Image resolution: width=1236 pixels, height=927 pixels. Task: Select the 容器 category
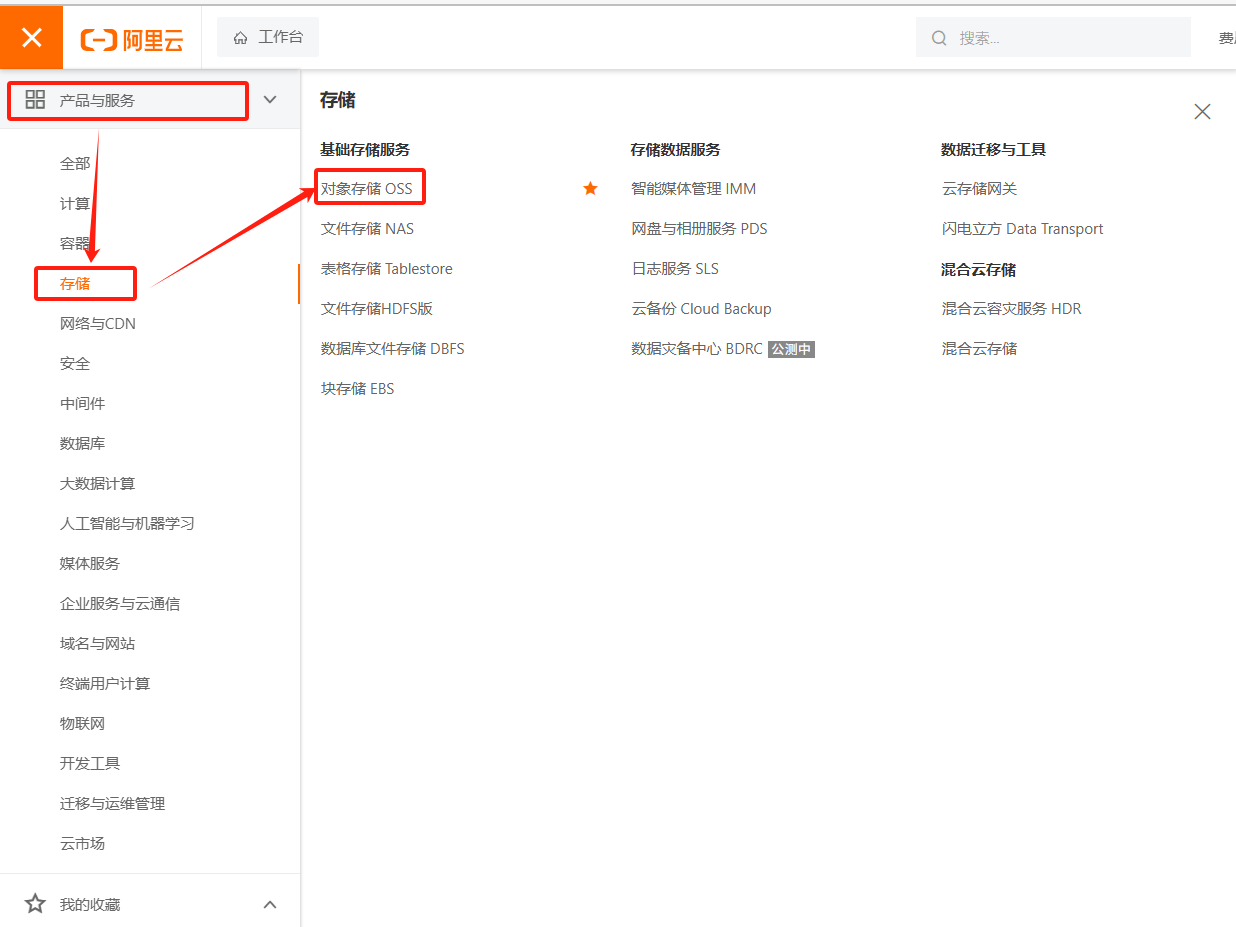coord(75,244)
